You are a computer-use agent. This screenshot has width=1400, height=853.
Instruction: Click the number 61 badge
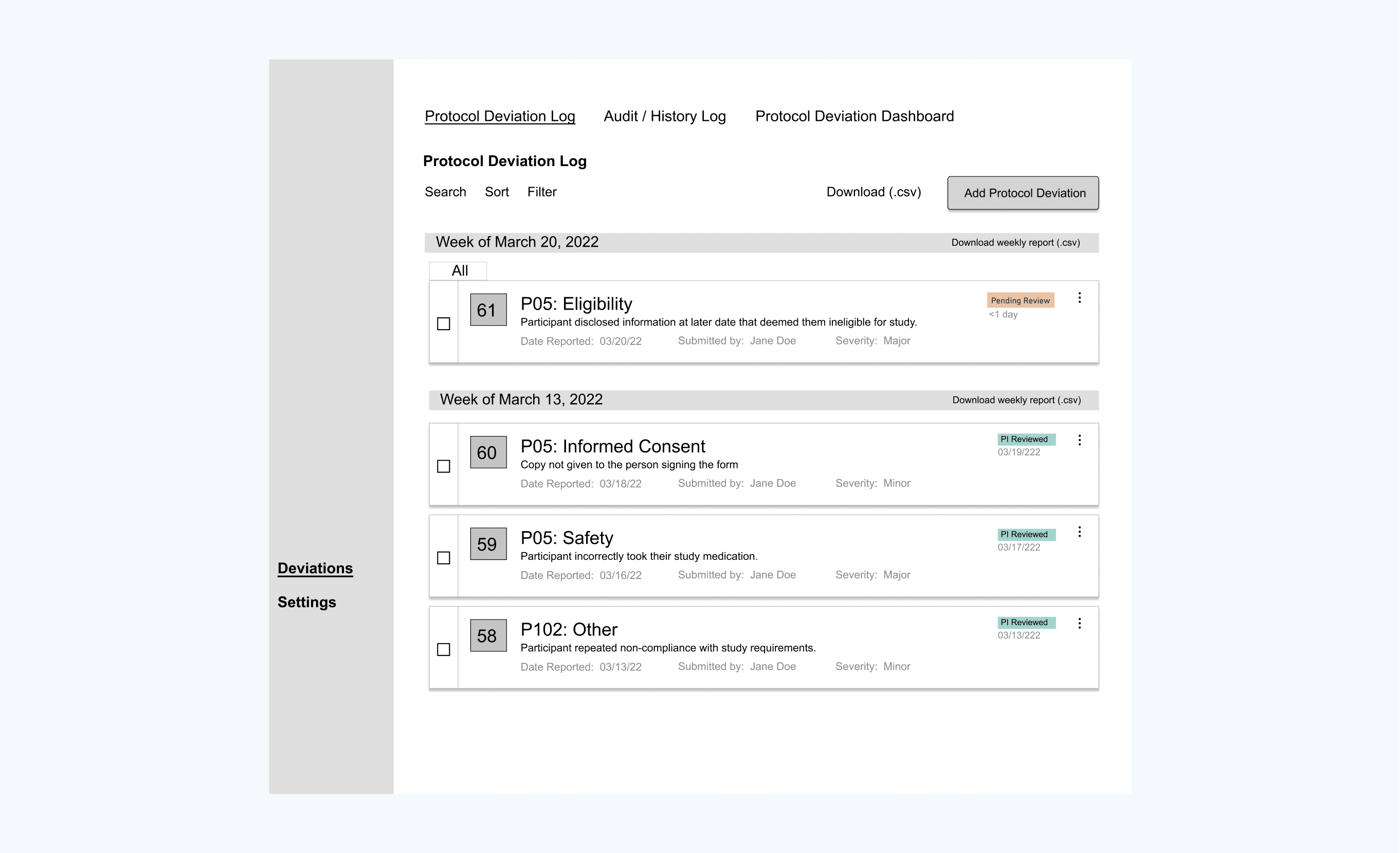[487, 310]
